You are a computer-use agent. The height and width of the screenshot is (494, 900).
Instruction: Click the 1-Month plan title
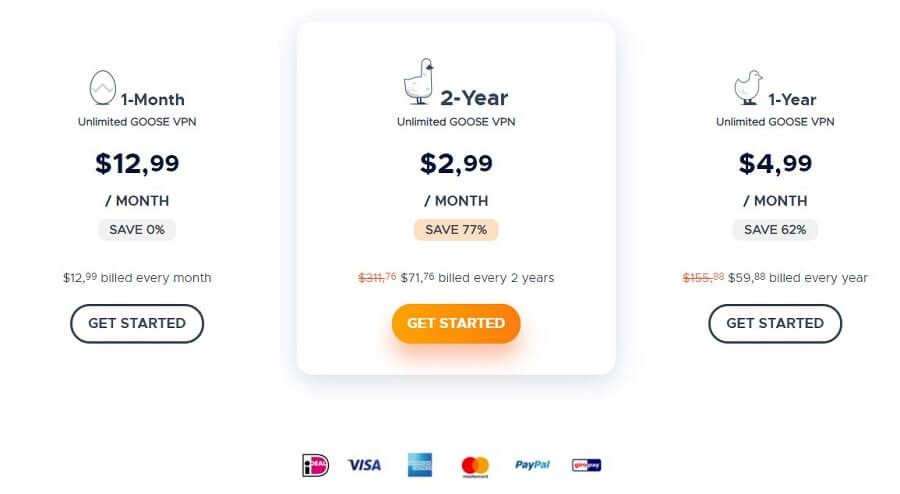tap(153, 100)
